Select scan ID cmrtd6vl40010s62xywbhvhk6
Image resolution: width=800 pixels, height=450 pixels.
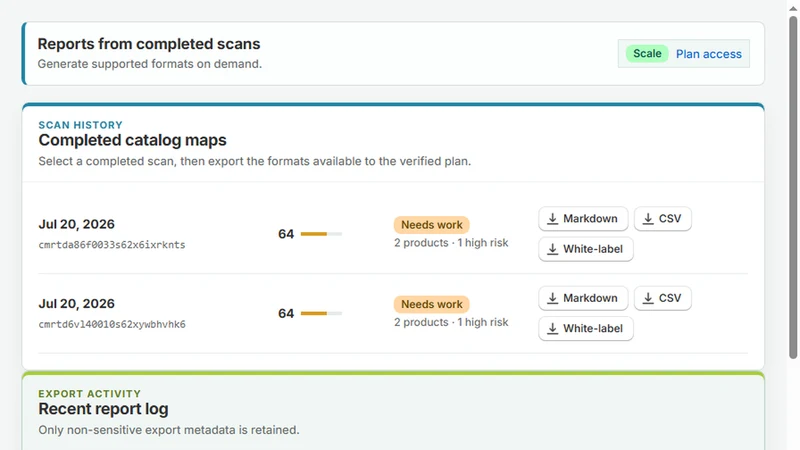(x=112, y=324)
